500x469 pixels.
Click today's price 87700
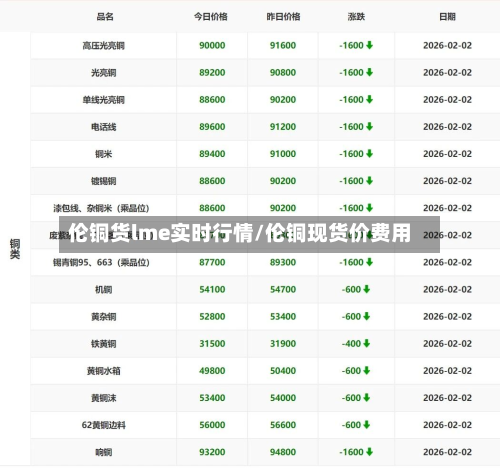(x=212, y=262)
